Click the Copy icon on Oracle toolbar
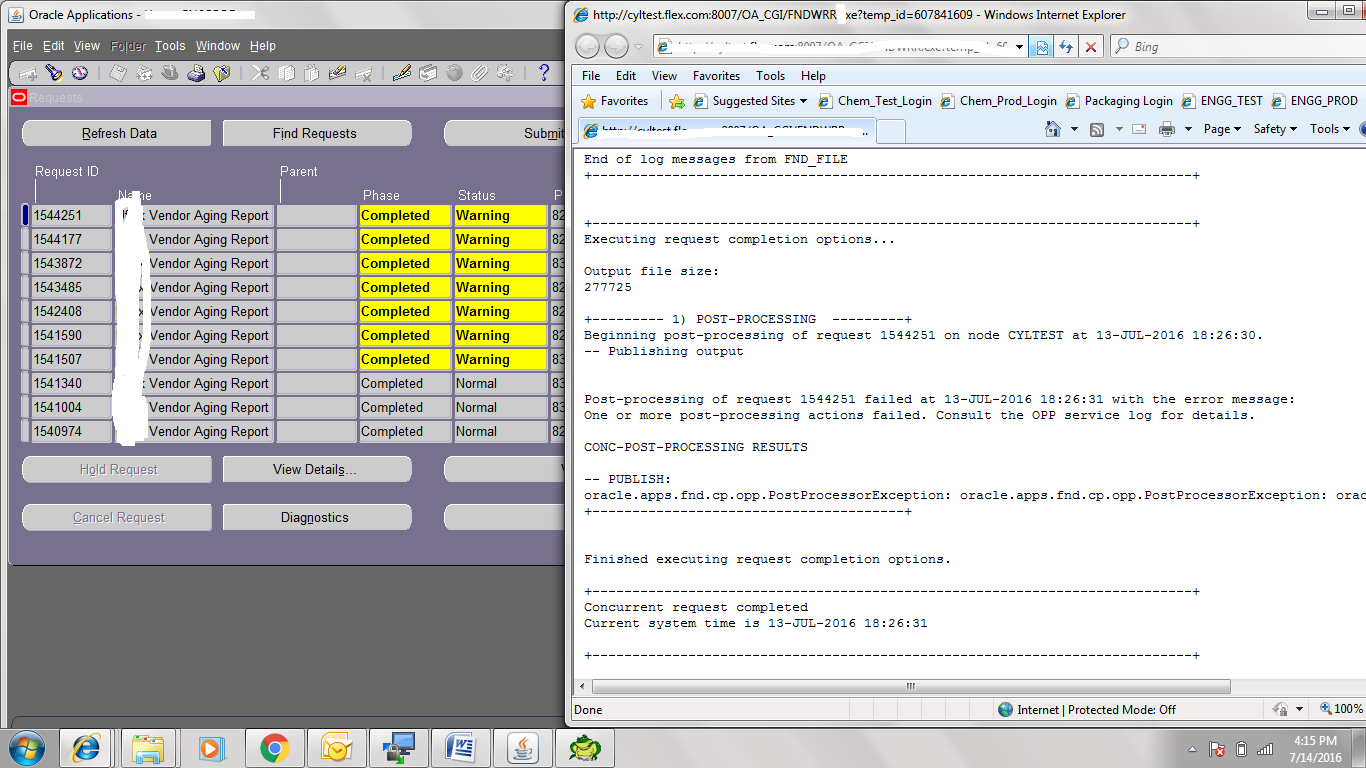The image size is (1366, 768). pyautogui.click(x=287, y=72)
